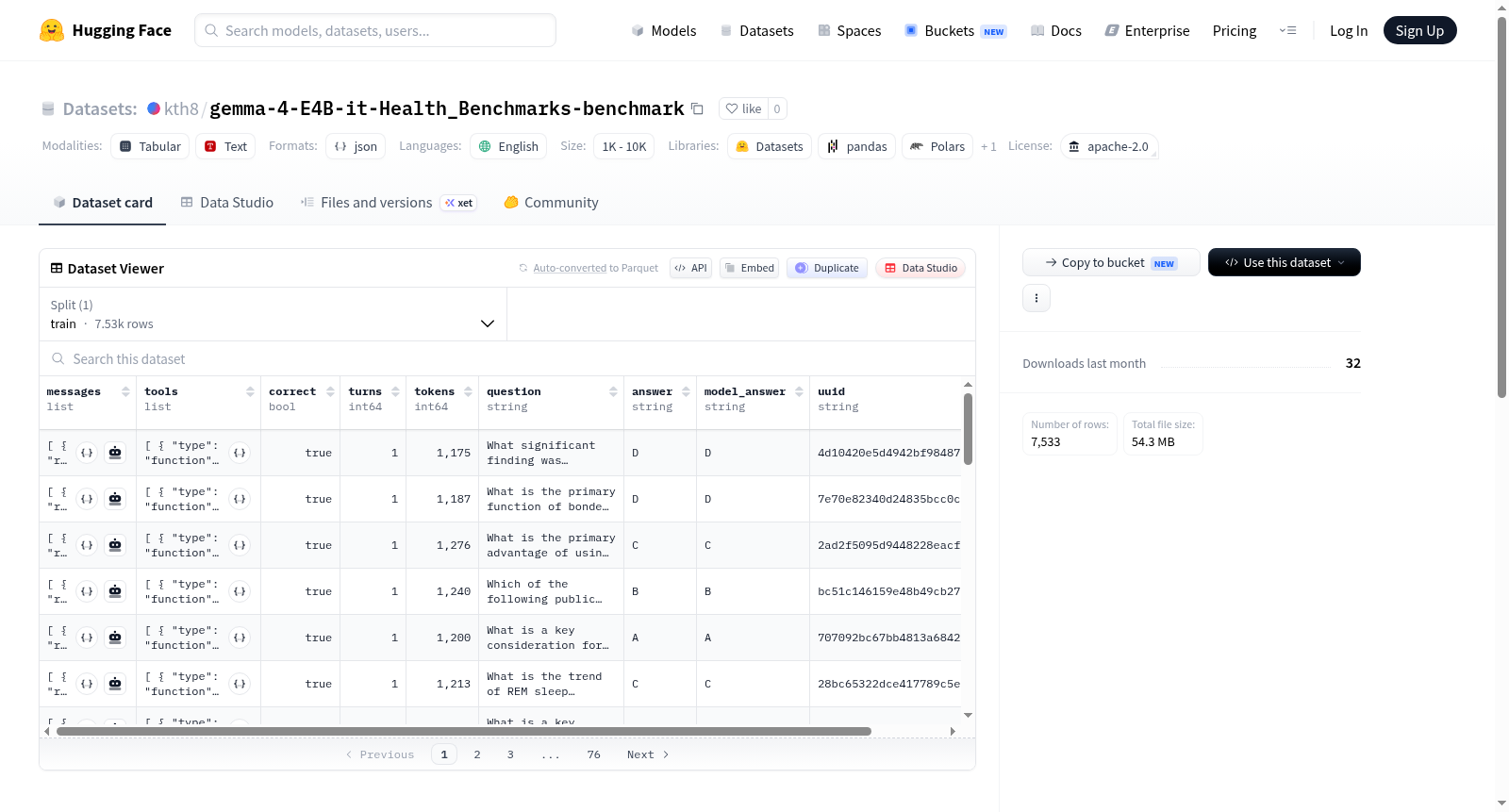Click the 1K - 10K size tag
The height and width of the screenshot is (812, 1509).
click(x=624, y=146)
